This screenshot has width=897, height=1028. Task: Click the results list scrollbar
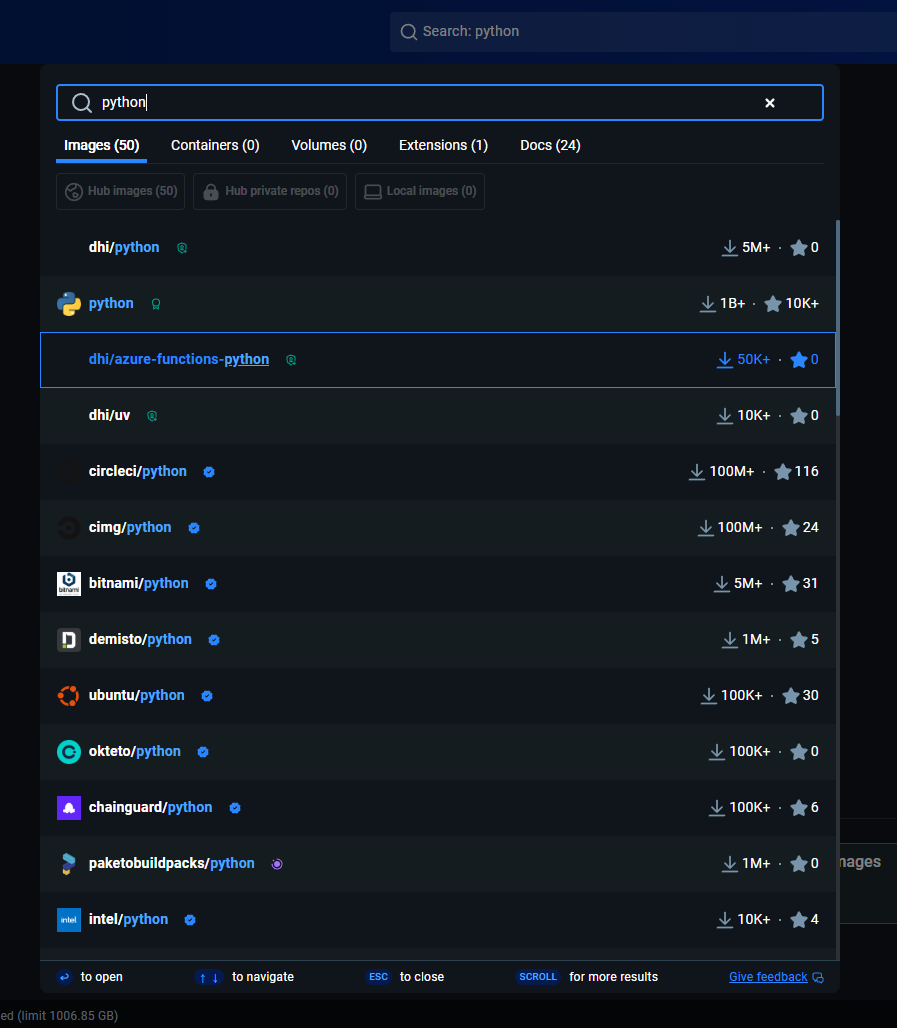point(838,318)
